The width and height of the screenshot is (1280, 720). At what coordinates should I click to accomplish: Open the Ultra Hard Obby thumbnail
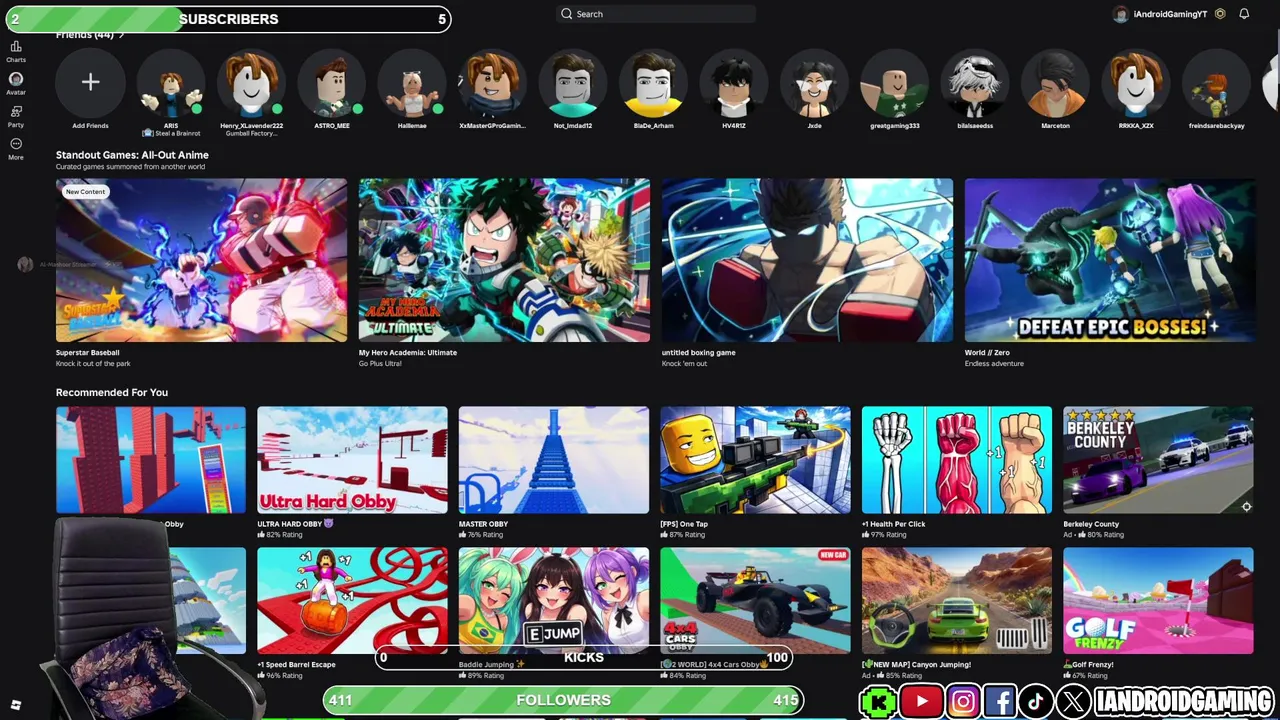pyautogui.click(x=352, y=460)
